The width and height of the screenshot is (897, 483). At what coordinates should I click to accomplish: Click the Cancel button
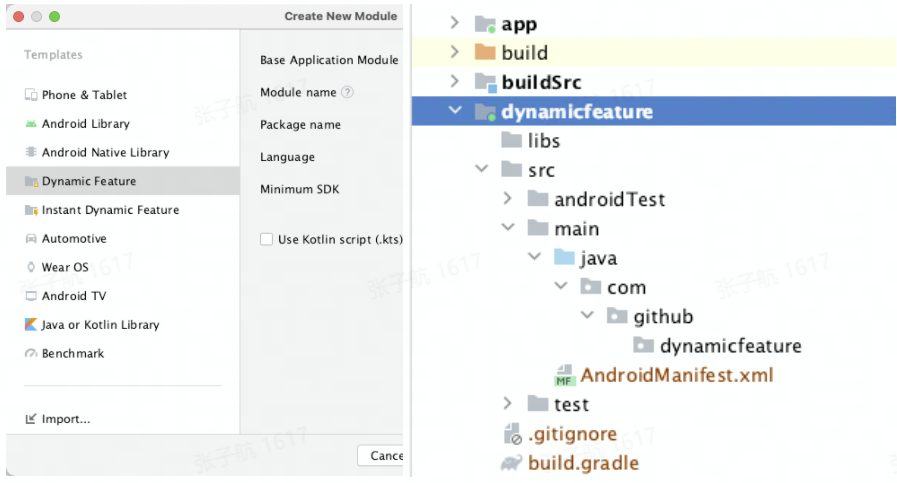point(384,455)
